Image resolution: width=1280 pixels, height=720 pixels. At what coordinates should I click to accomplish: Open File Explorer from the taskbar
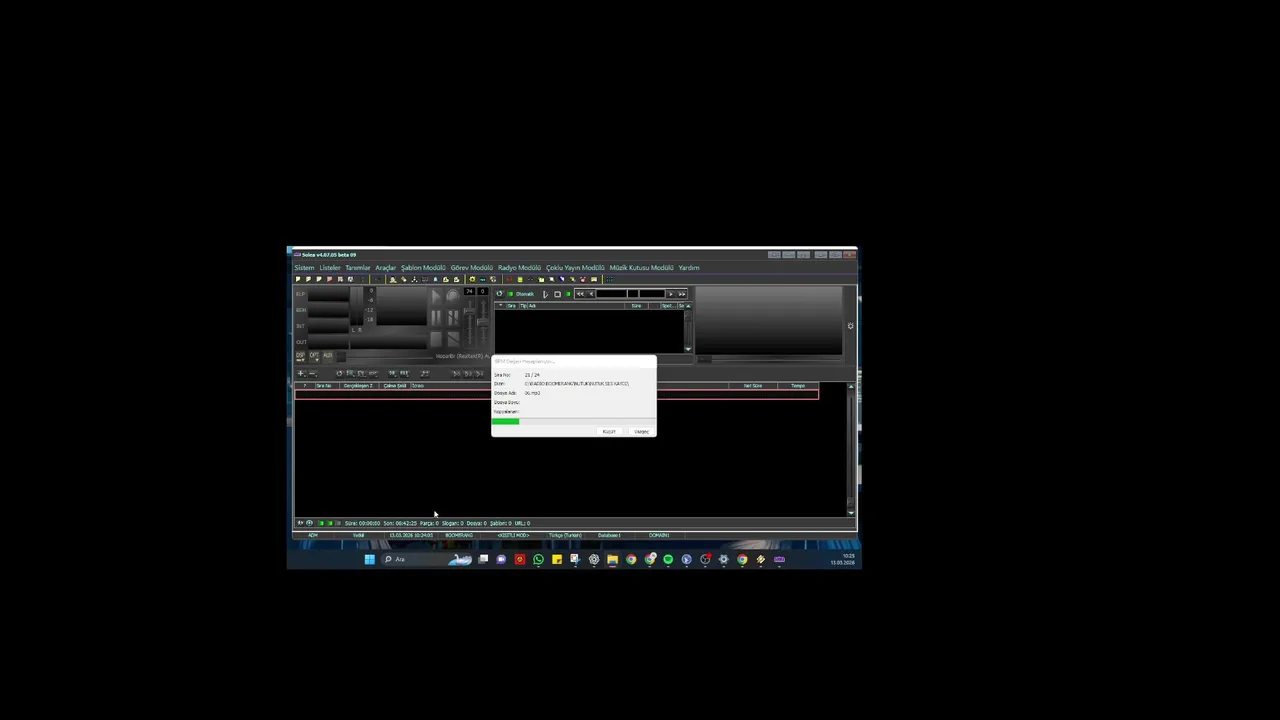[x=612, y=559]
